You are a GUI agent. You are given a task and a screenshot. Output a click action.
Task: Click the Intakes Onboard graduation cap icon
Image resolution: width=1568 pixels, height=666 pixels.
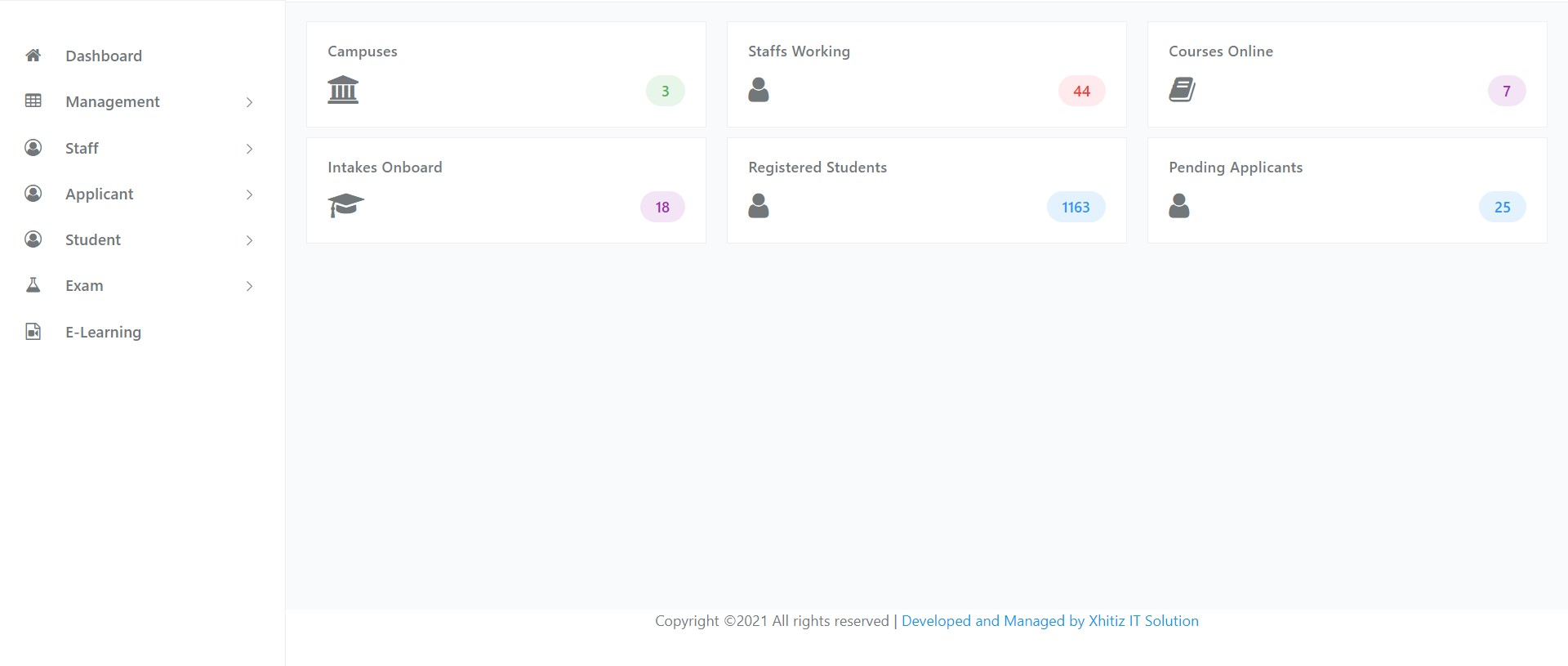coord(345,206)
